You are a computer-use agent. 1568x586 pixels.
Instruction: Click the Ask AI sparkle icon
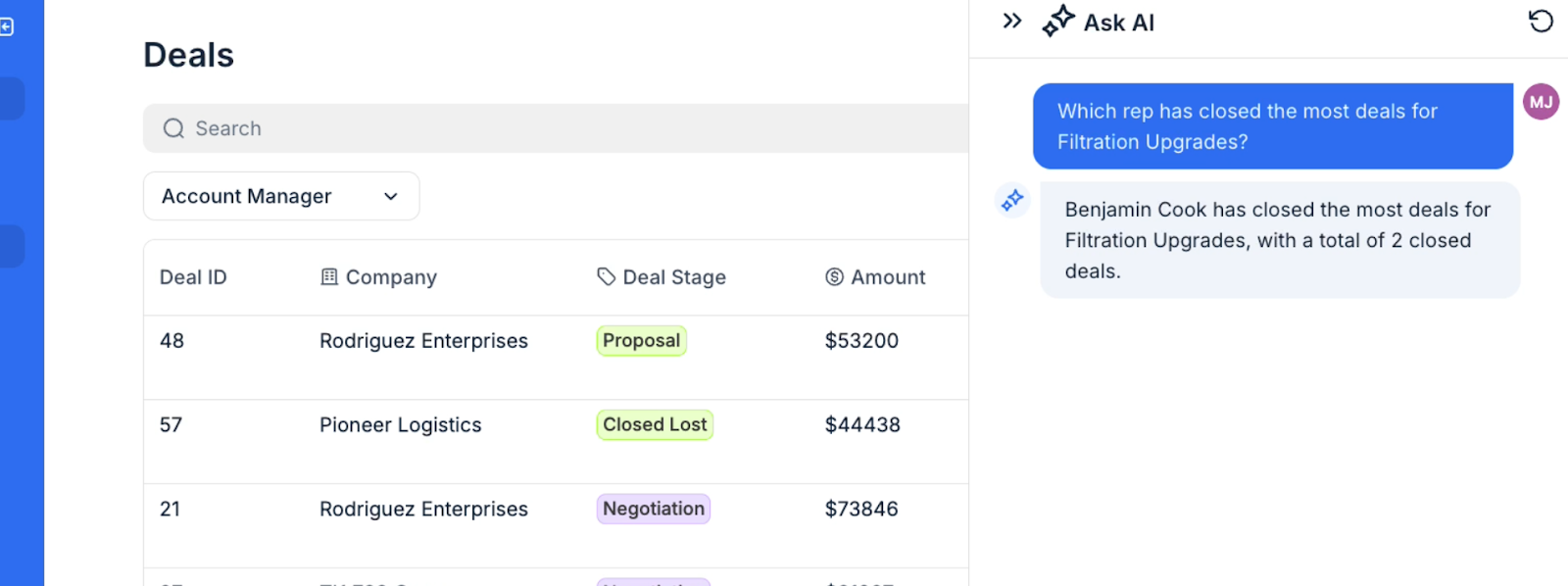[1057, 21]
